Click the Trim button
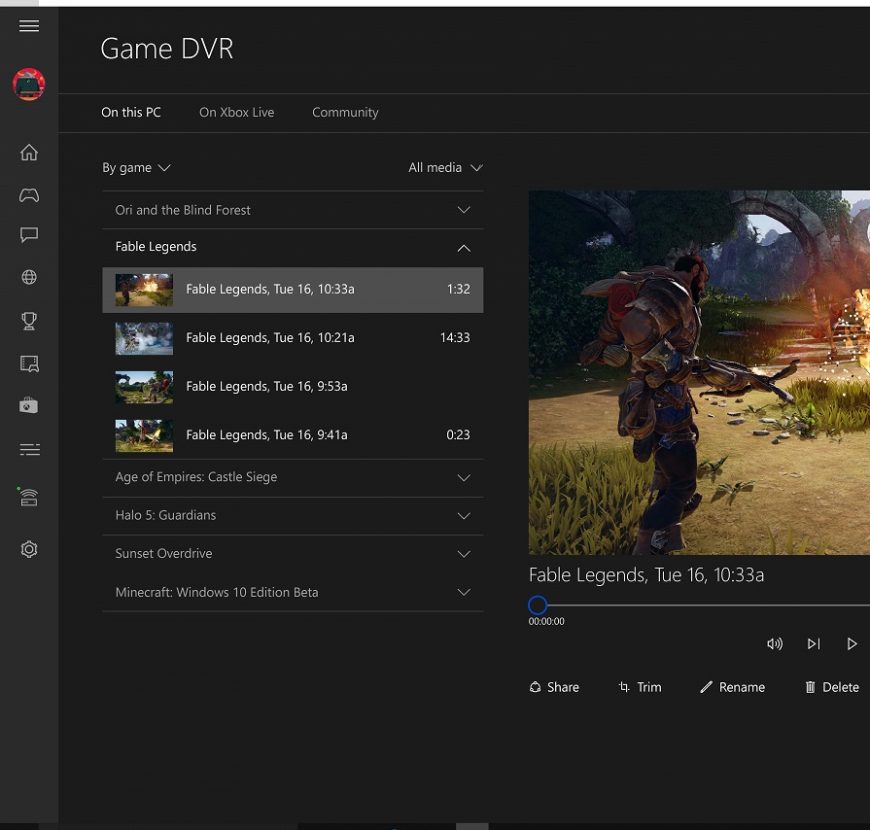 pos(640,687)
